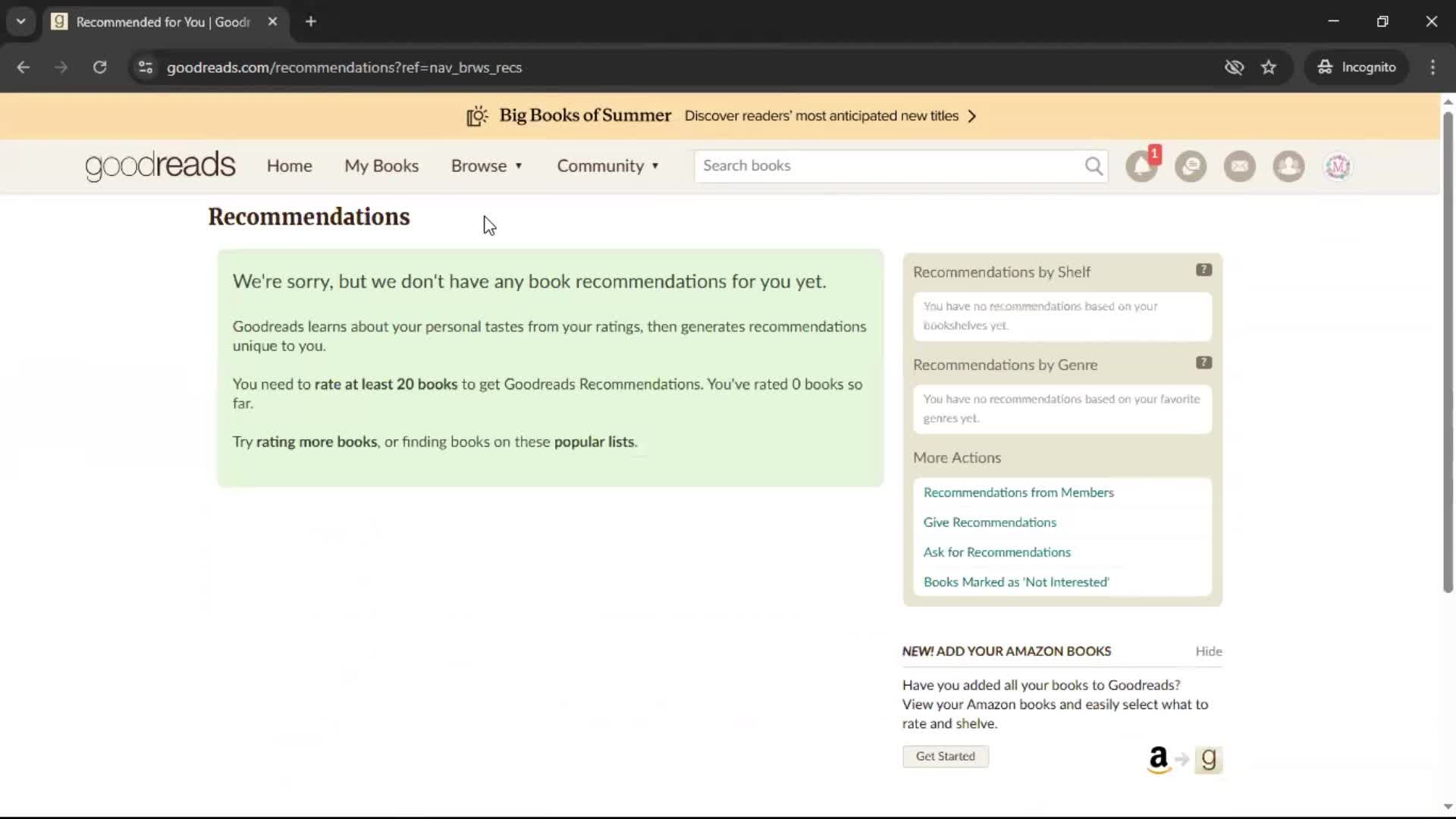Click the search magnifier icon

[1094, 166]
